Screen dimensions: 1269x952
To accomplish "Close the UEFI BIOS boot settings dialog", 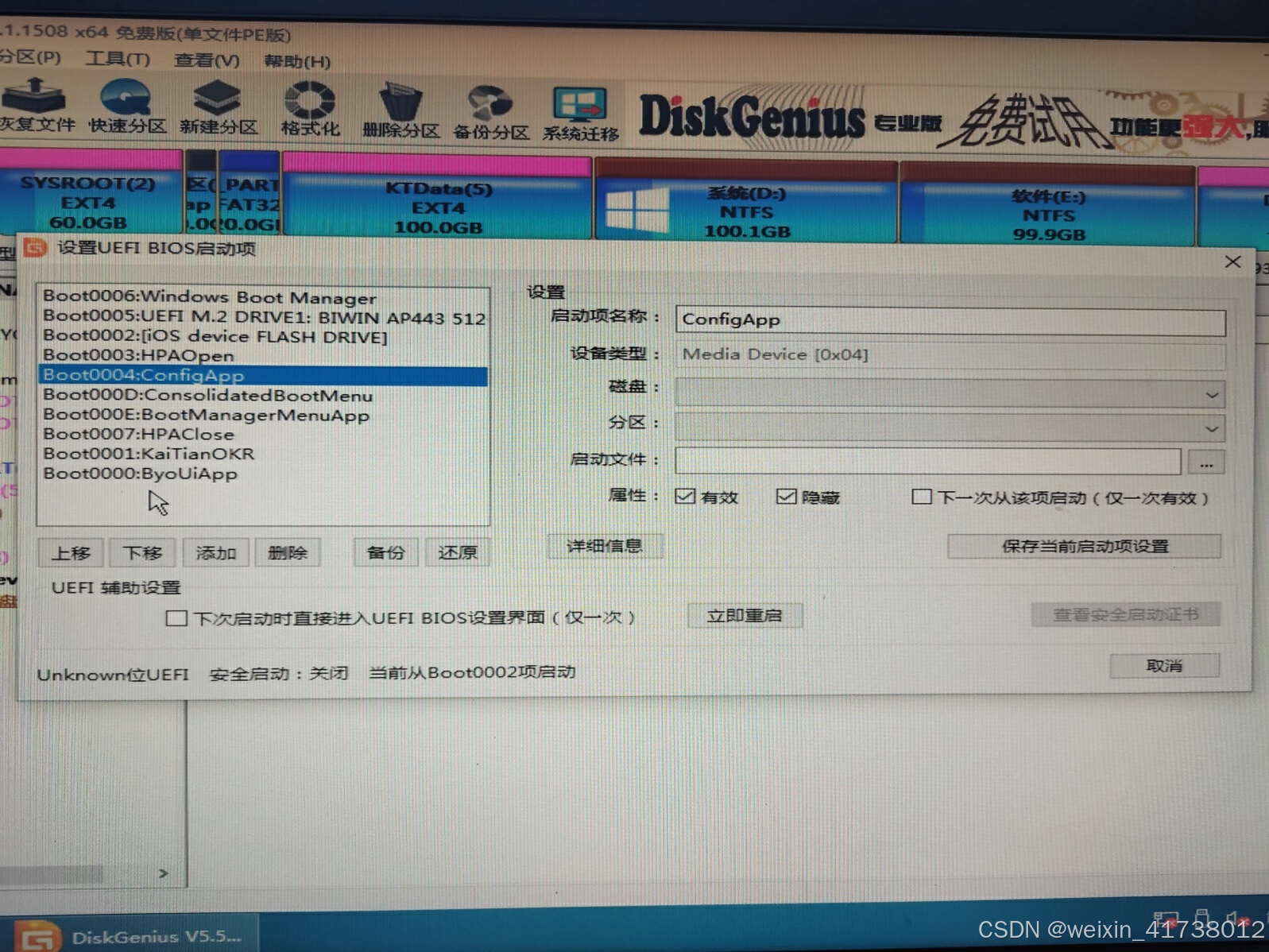I will (x=1232, y=261).
